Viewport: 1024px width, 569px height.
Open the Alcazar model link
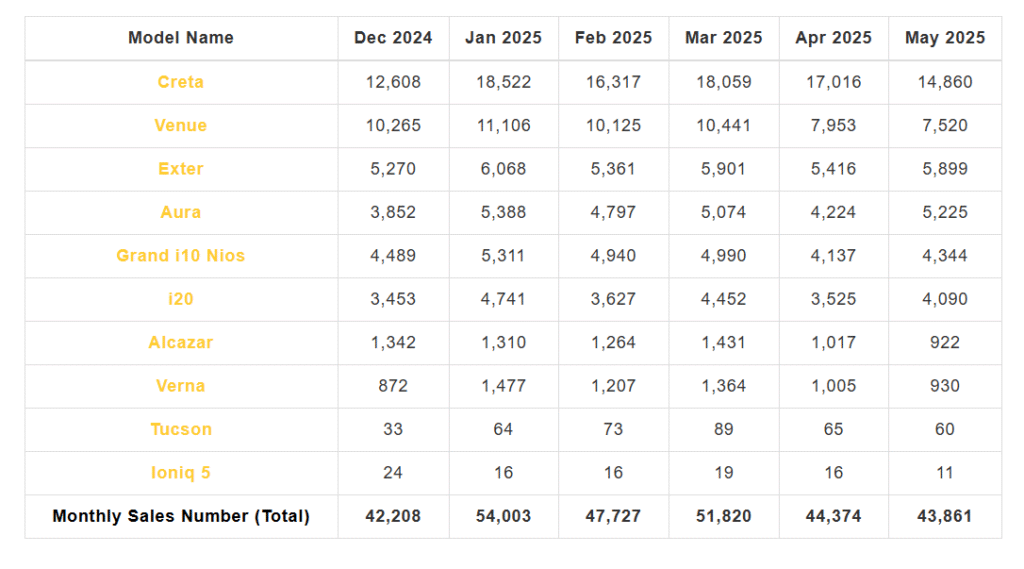point(180,342)
